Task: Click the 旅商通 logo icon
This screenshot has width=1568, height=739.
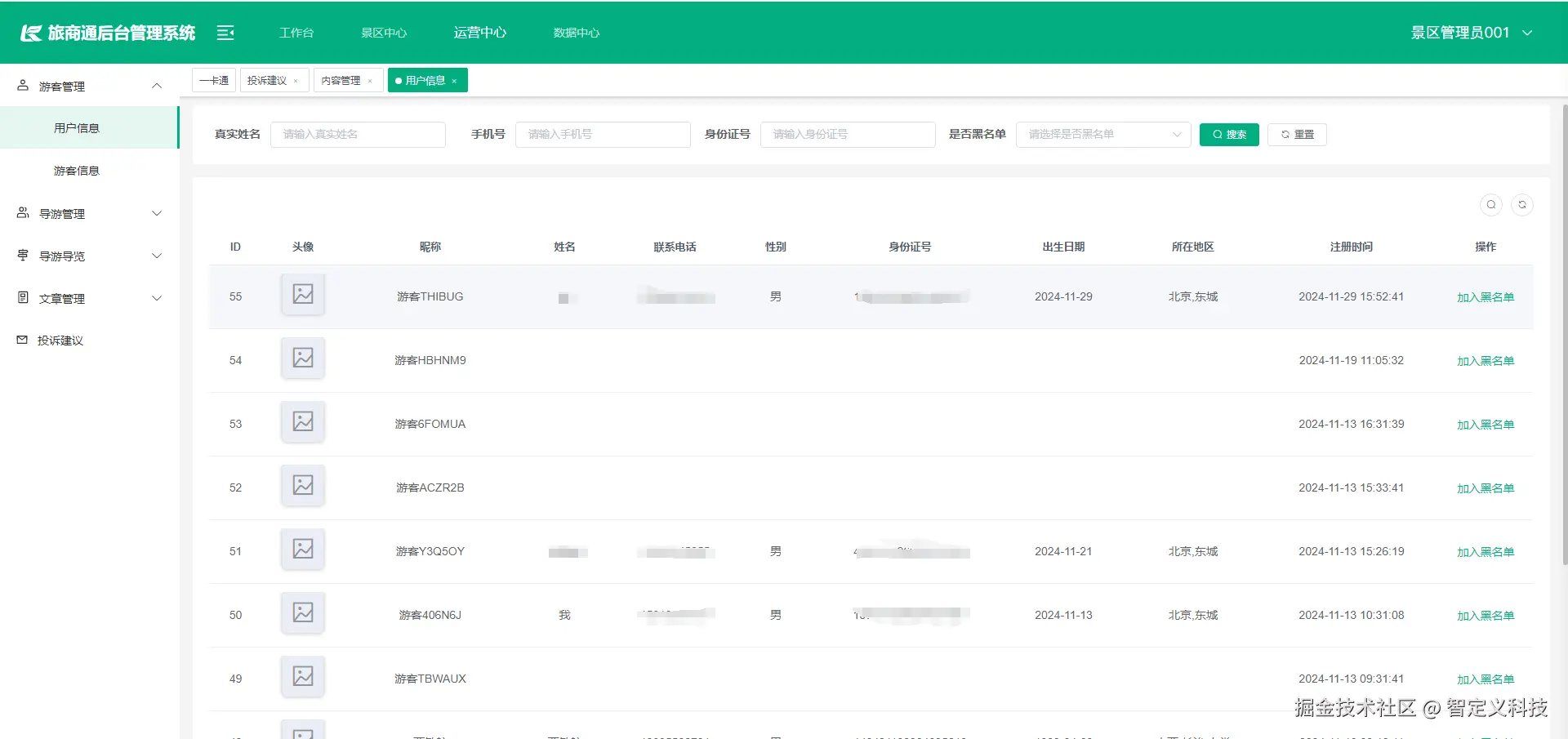Action: [31, 33]
